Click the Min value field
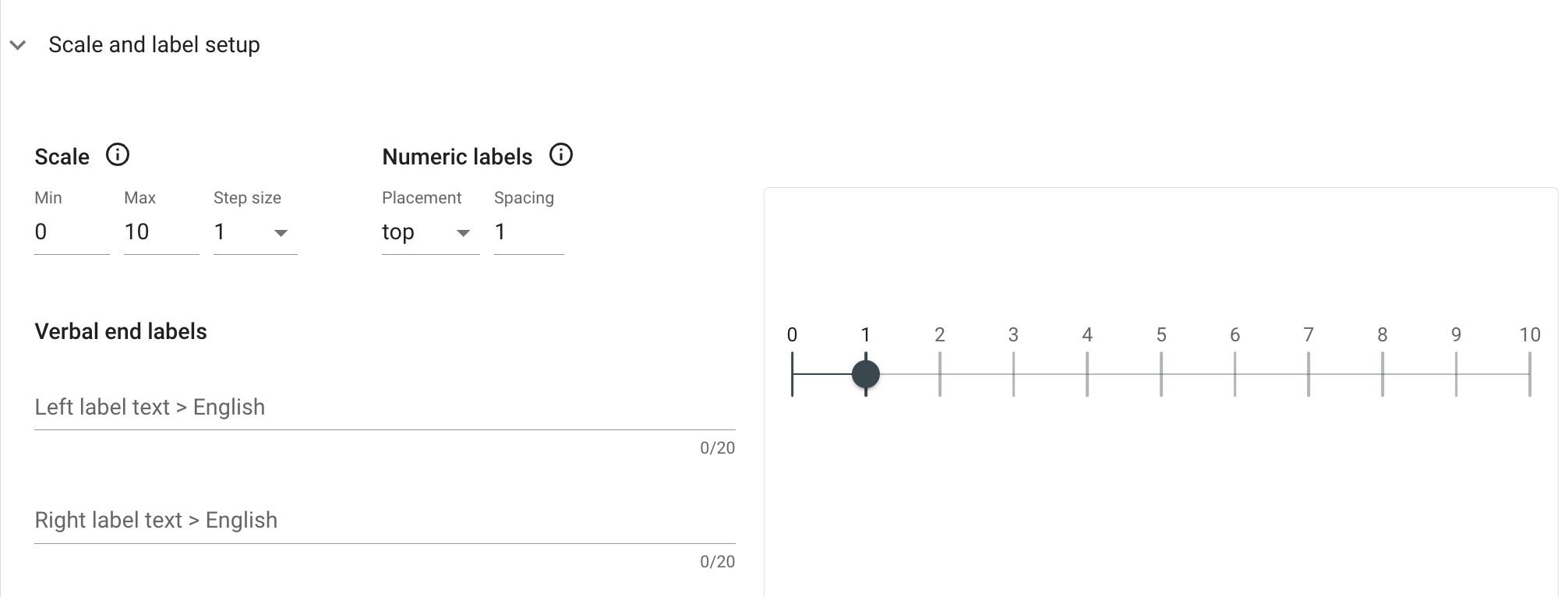1568x597 pixels. coord(70,231)
